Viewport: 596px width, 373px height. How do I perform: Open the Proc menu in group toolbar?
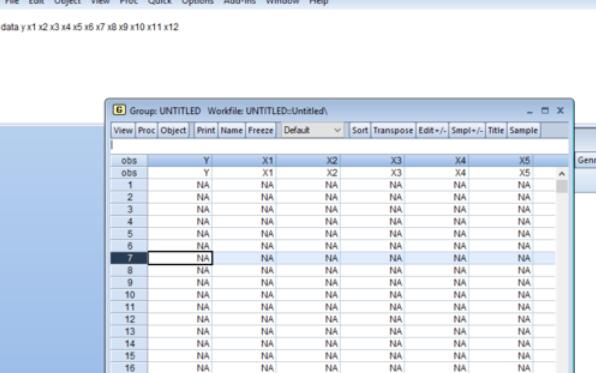click(x=146, y=130)
